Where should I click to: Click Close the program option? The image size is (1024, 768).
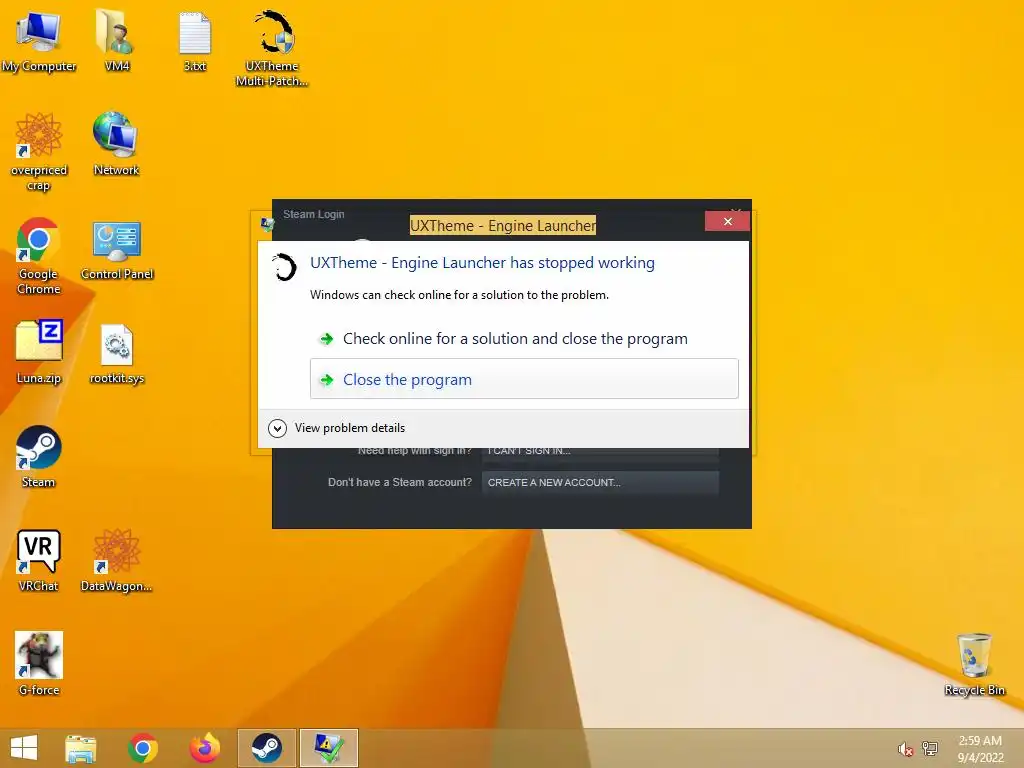click(x=524, y=379)
